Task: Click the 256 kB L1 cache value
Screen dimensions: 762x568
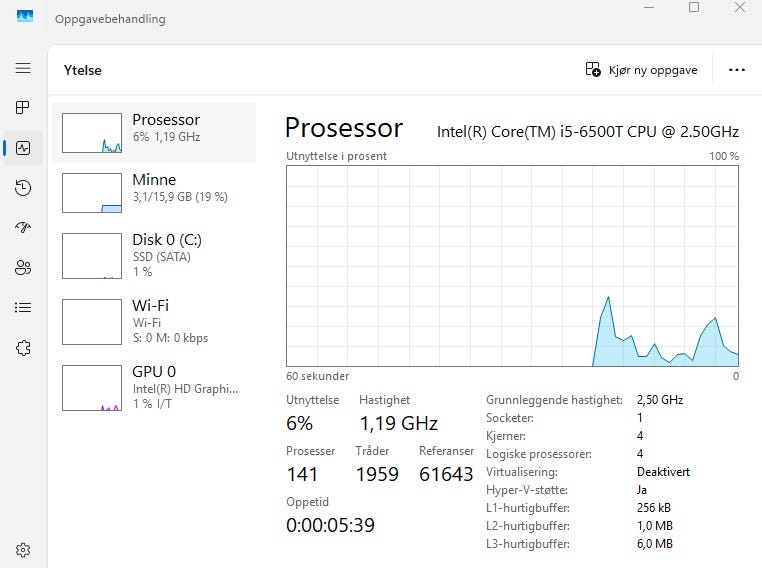Action: click(654, 508)
